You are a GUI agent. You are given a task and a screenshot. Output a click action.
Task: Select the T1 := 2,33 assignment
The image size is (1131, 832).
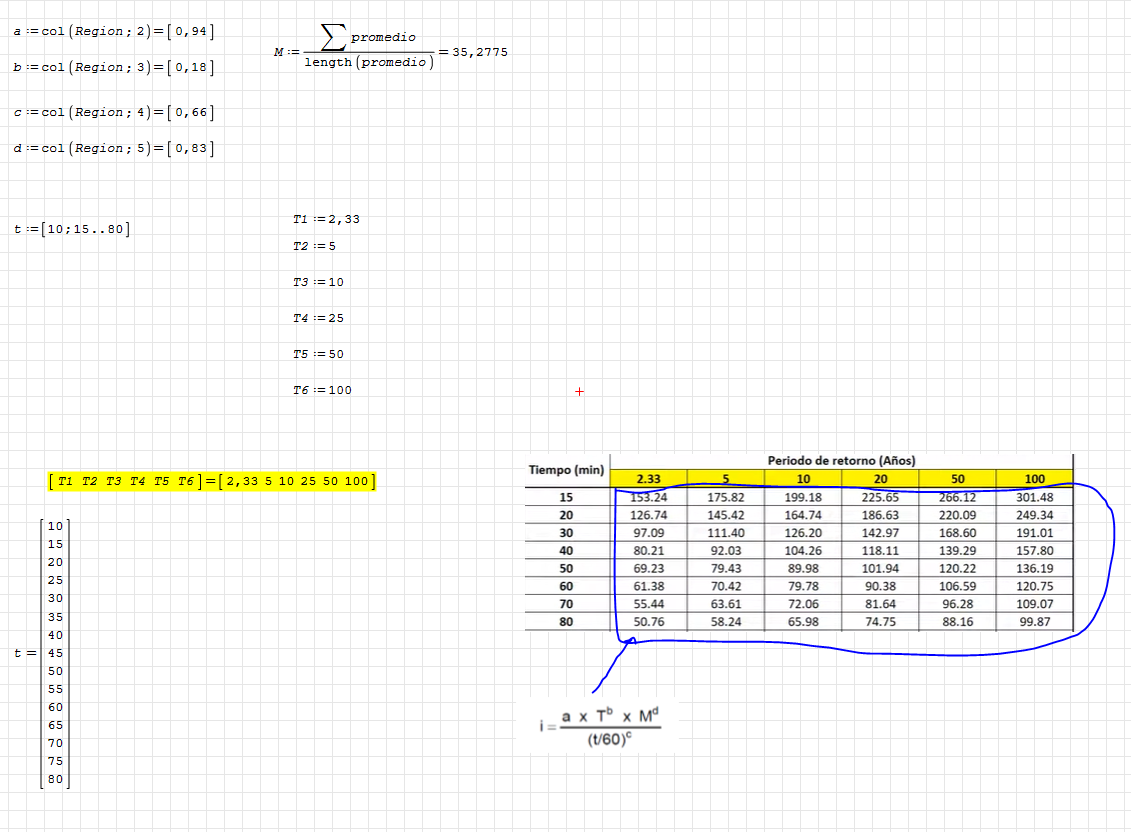click(x=325, y=219)
